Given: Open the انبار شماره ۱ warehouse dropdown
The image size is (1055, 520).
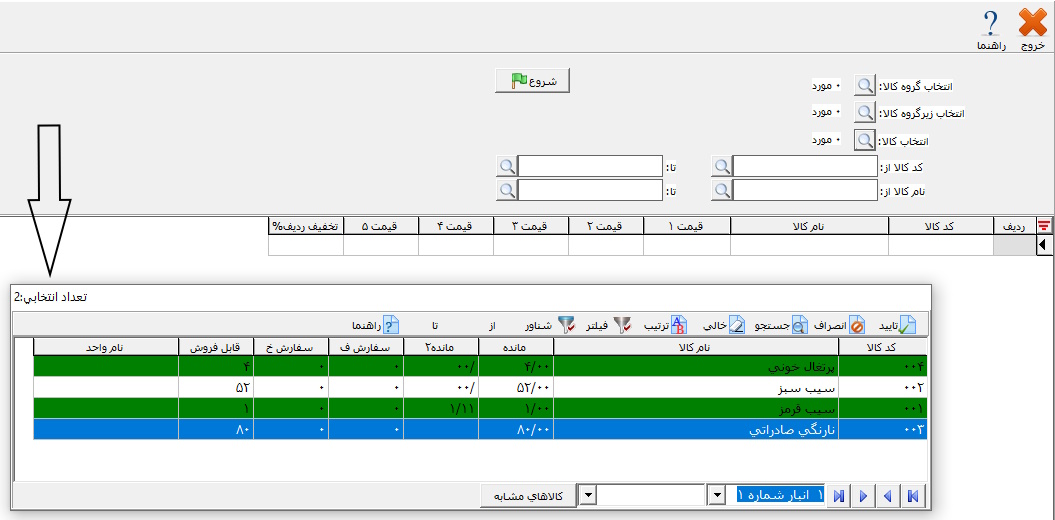Looking at the screenshot, I should pyautogui.click(x=716, y=496).
